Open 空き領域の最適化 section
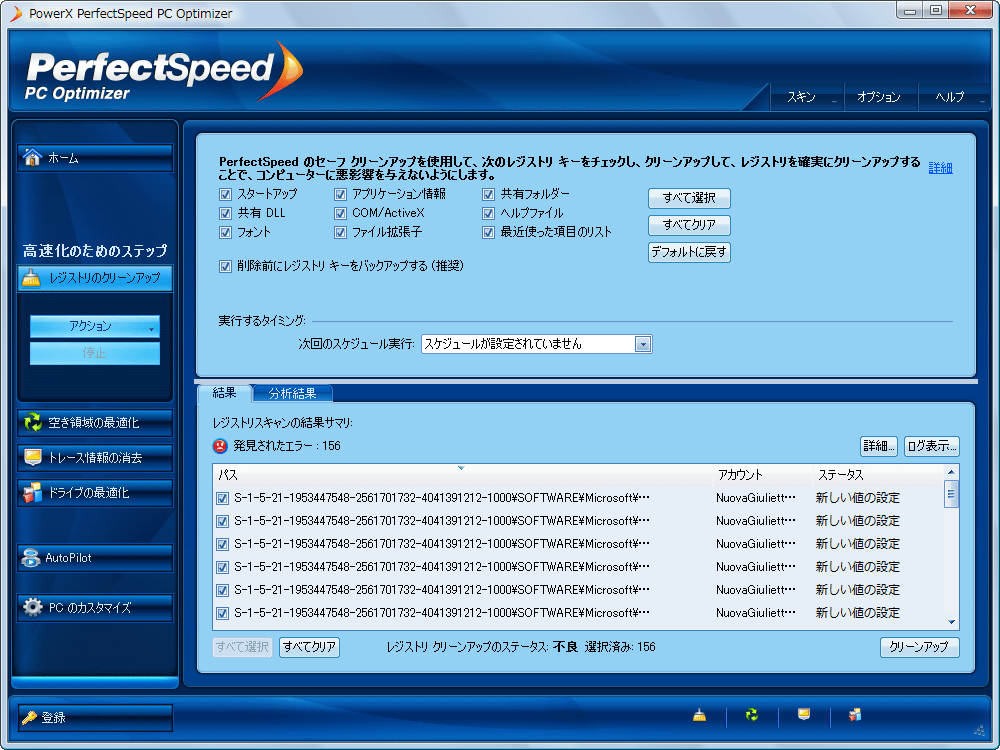The image size is (1000, 750). (95, 422)
